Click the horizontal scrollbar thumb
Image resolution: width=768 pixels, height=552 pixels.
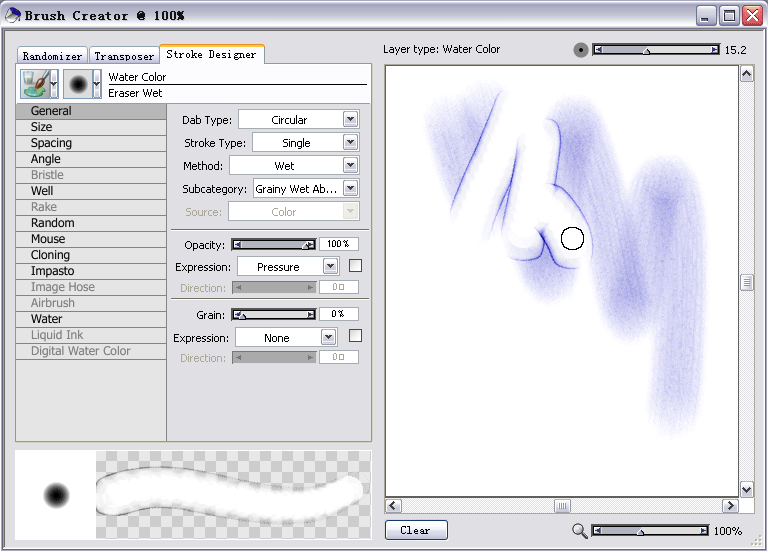[x=562, y=505]
